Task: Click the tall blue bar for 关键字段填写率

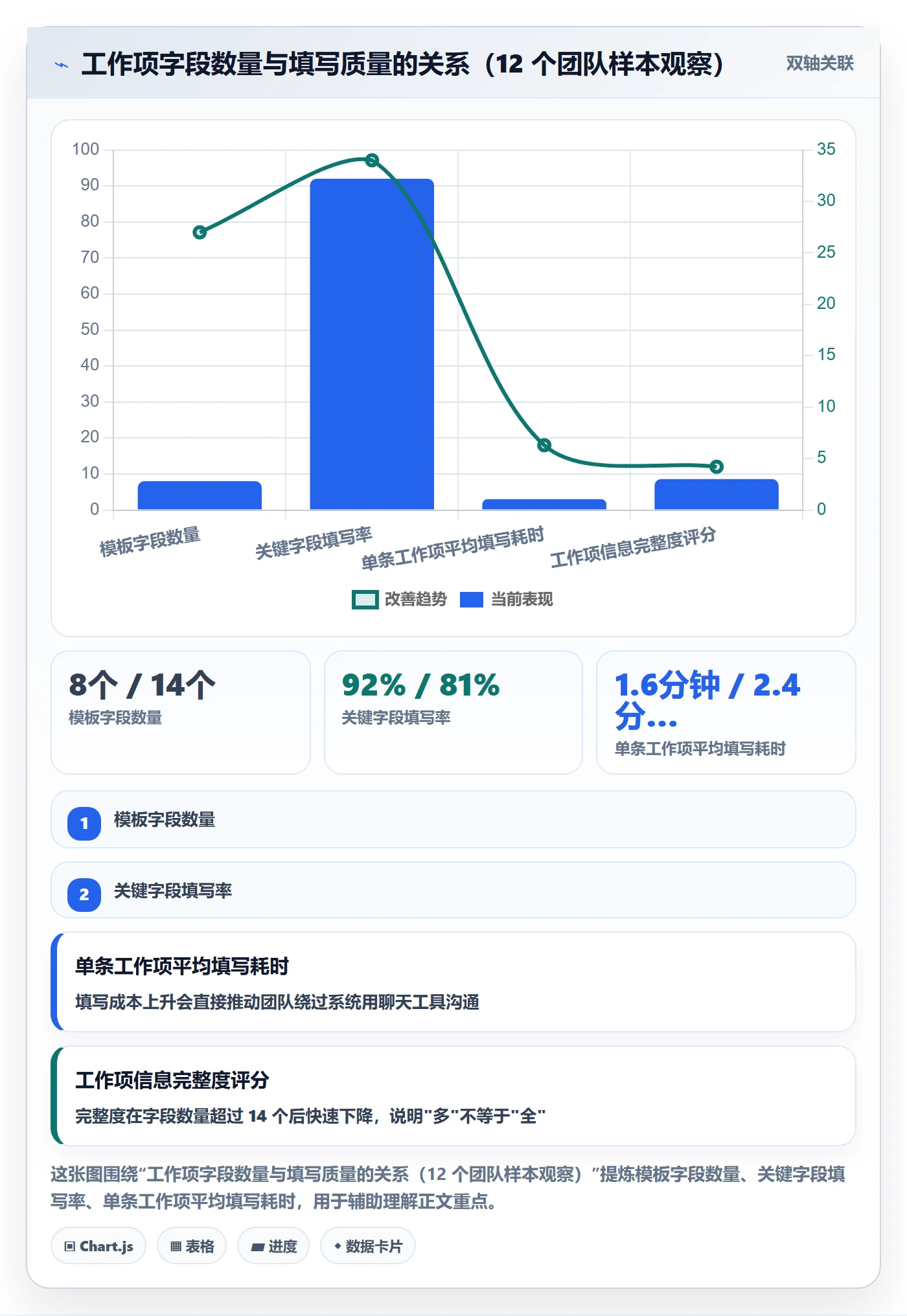Action: (x=372, y=344)
